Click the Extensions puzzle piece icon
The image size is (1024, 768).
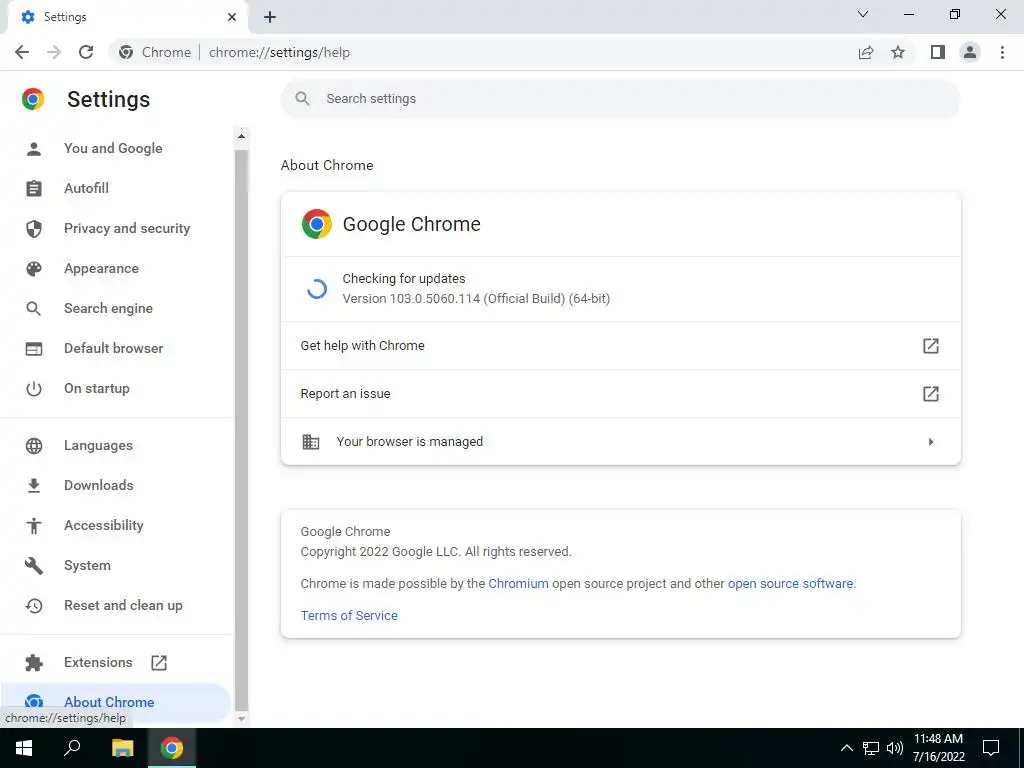[x=34, y=663]
